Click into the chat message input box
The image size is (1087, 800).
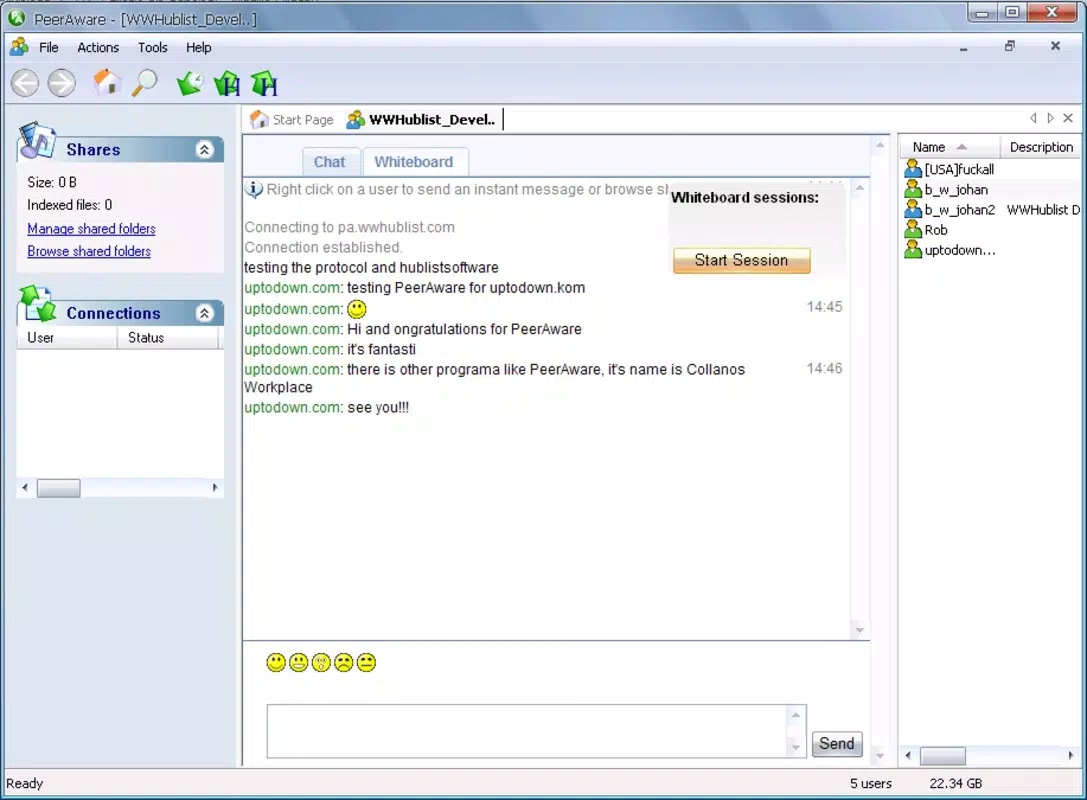[x=527, y=731]
